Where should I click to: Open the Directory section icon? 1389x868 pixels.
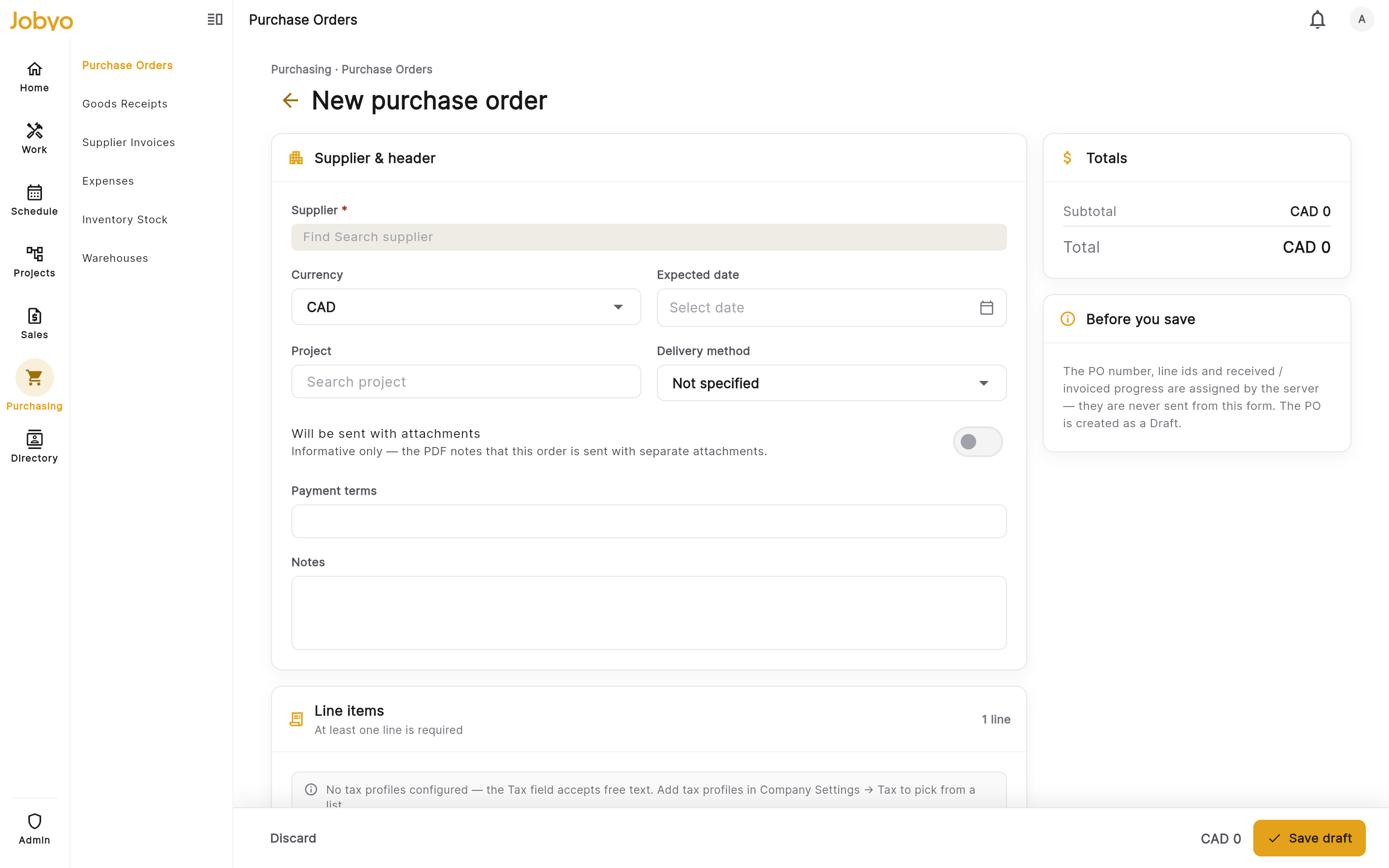[x=34, y=439]
